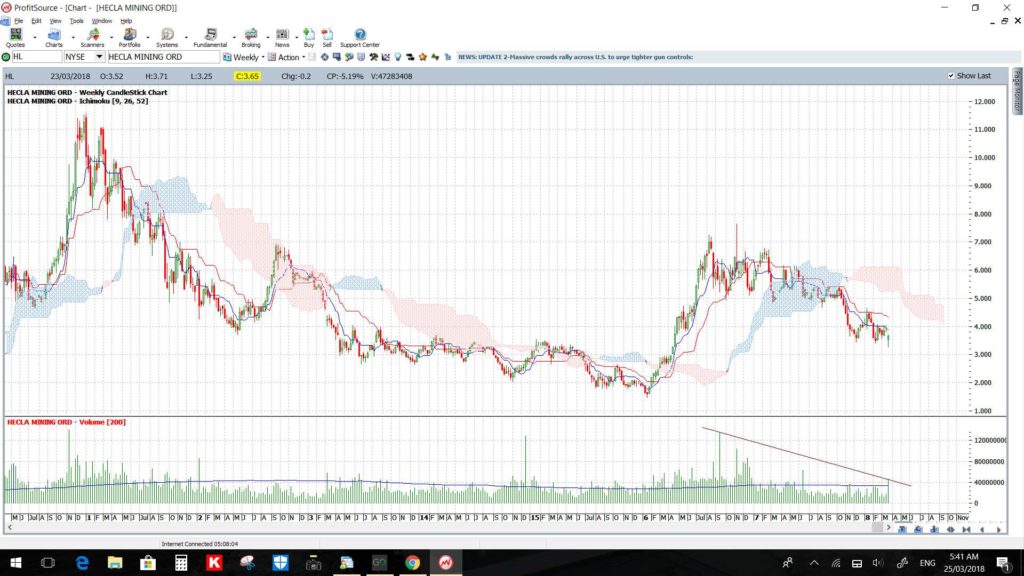Open the View menu
1024x576 pixels.
[x=56, y=21]
